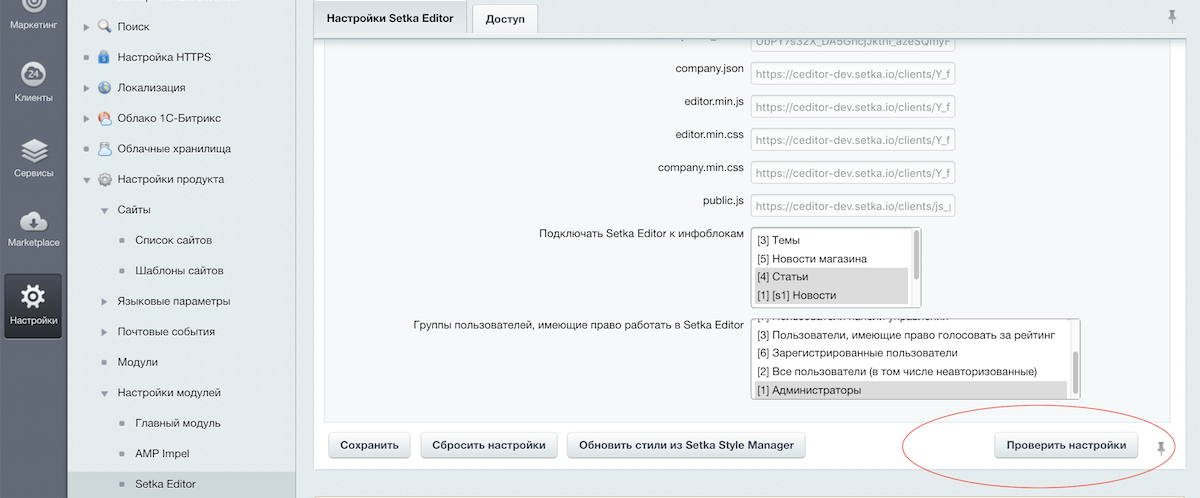Click the editor.min.js URL input field
The image size is (1200, 498).
pos(853,107)
